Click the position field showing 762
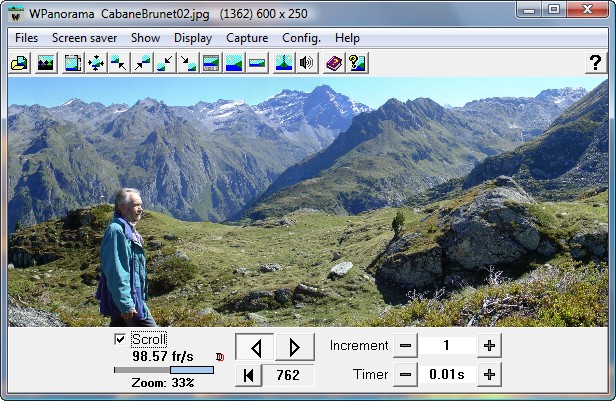Viewport: 616px width, 401px height. click(x=288, y=375)
